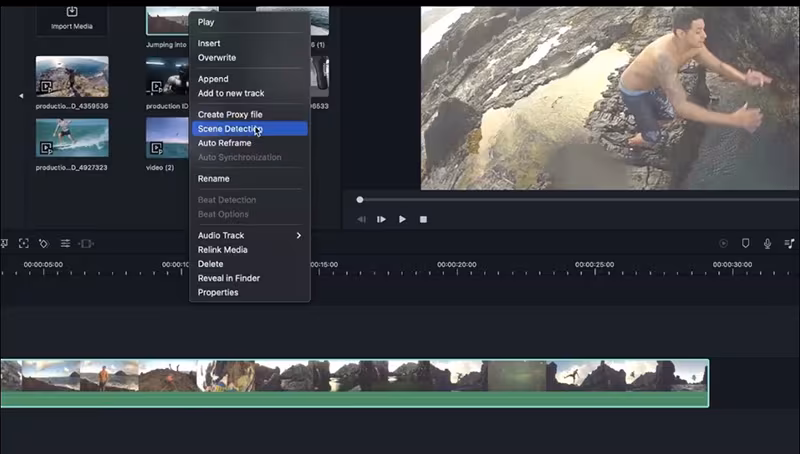
Task: Click add-to-project badge on video (2) thumbnail
Action: [x=157, y=148]
